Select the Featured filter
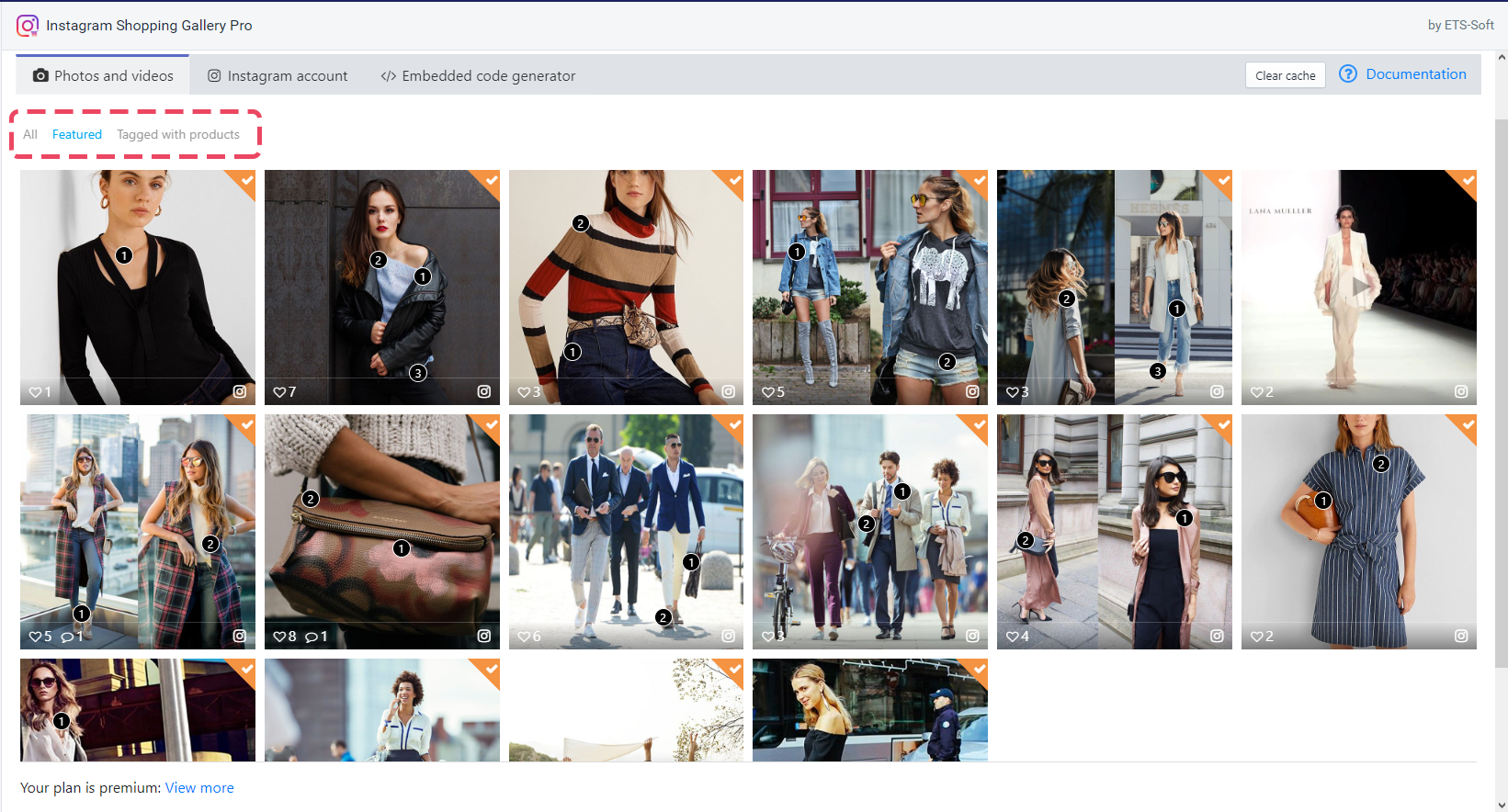This screenshot has width=1508, height=812. [x=77, y=134]
